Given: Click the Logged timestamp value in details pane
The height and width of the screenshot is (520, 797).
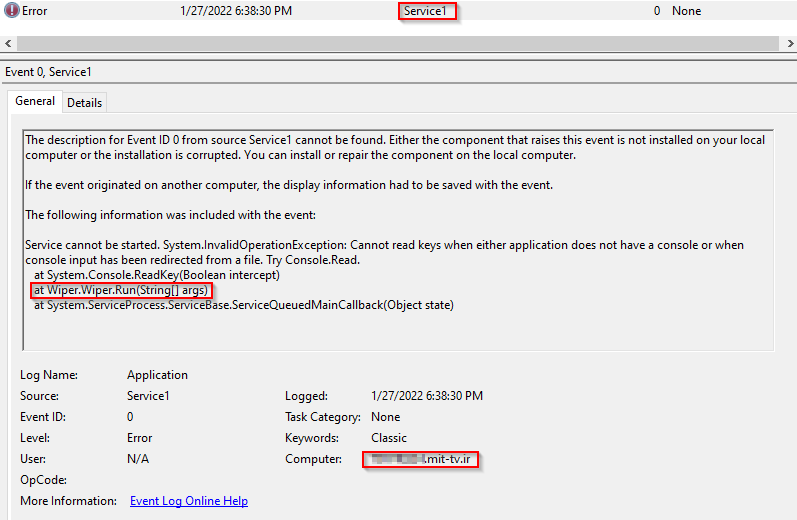Looking at the screenshot, I should tap(426, 396).
